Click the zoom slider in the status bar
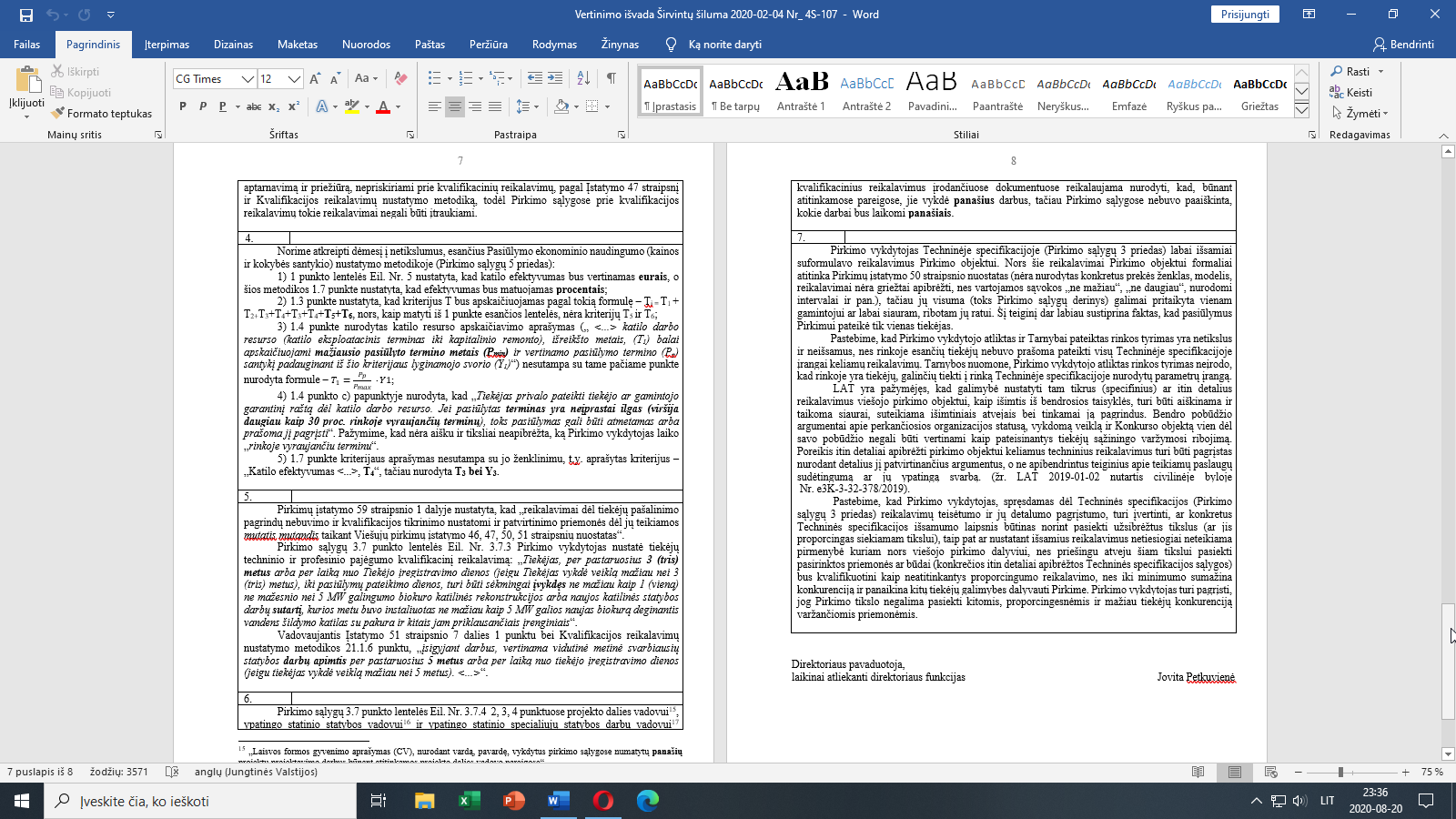Image resolution: width=1456 pixels, height=819 pixels. [1340, 772]
